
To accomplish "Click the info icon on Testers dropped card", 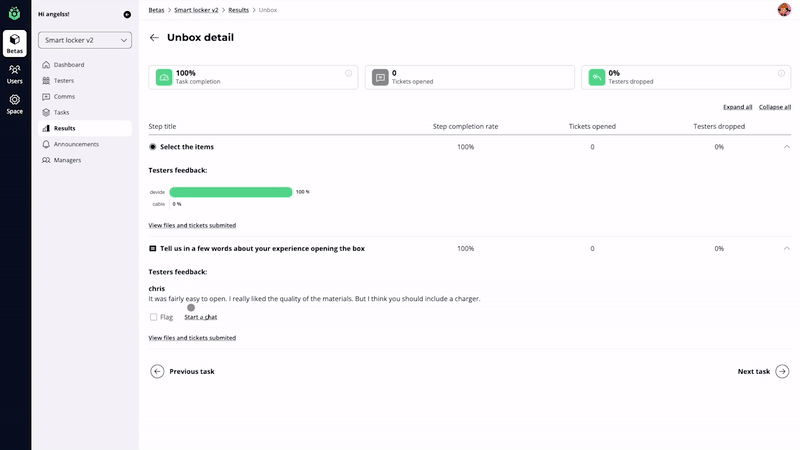I will 782,73.
